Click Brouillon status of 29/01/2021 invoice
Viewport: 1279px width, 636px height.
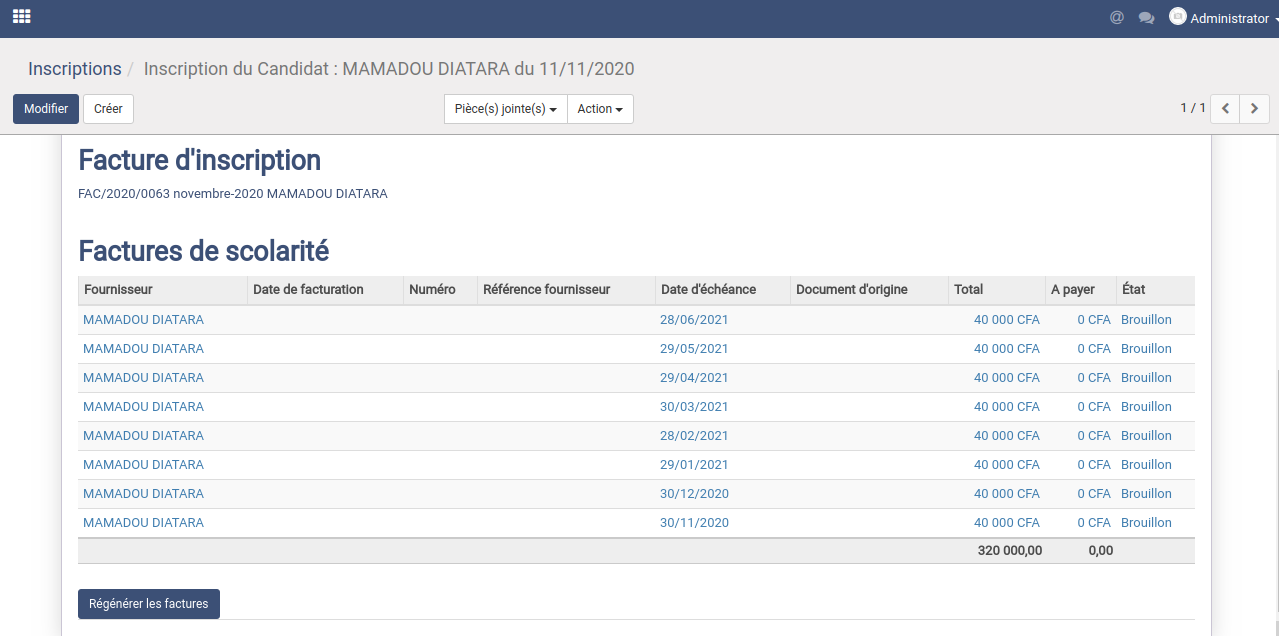[x=1146, y=465]
